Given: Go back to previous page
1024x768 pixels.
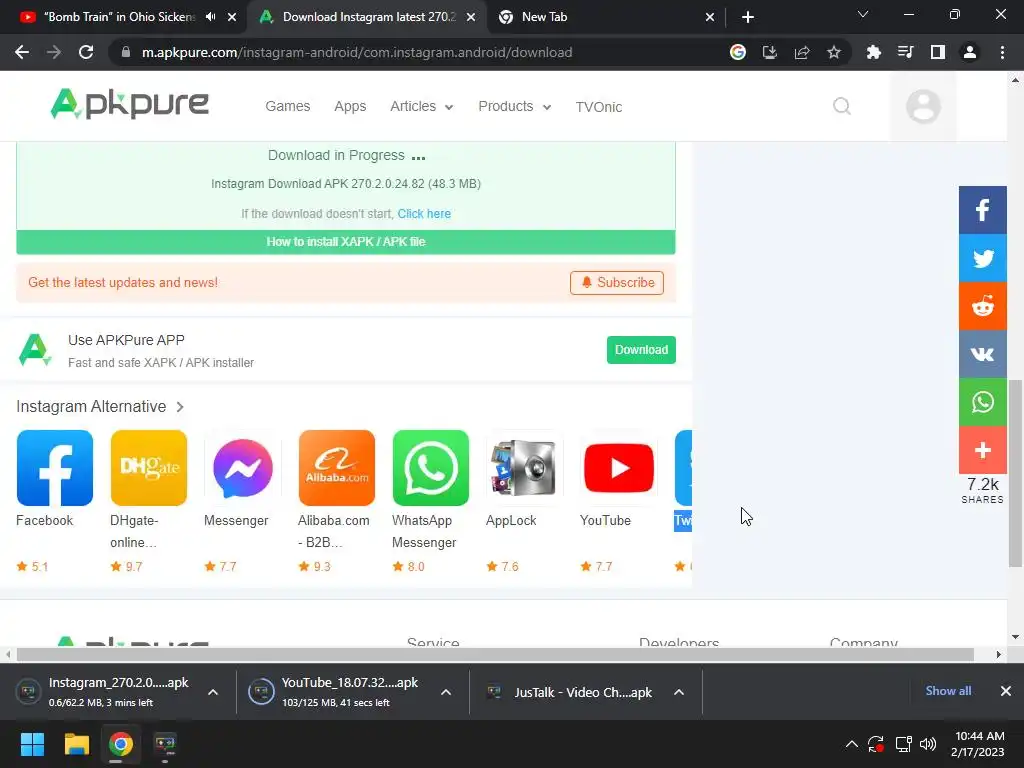Looking at the screenshot, I should [22, 52].
